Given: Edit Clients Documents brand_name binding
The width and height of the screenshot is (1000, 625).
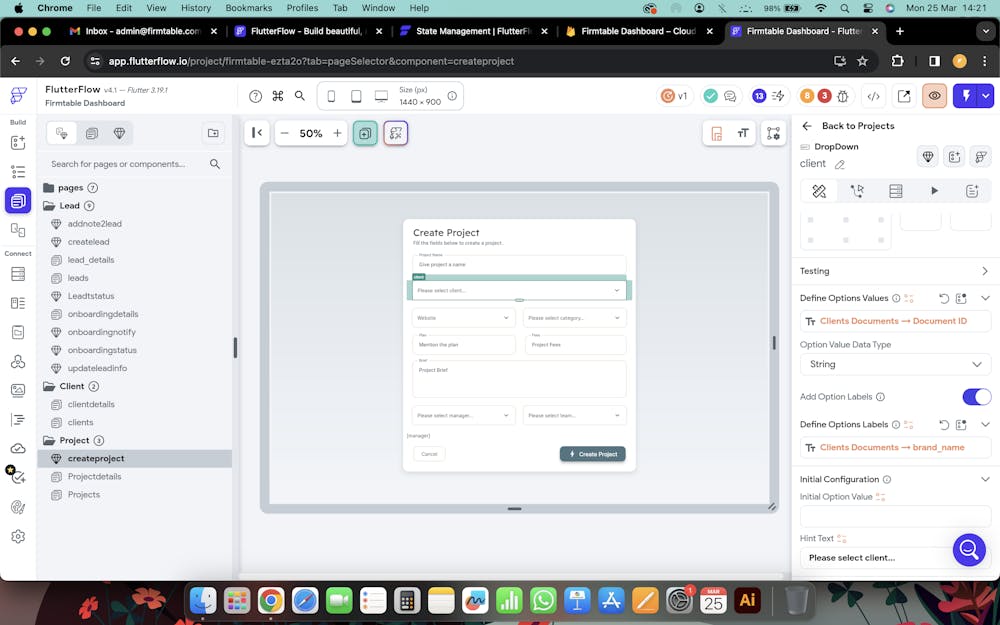Looking at the screenshot, I should click(895, 447).
